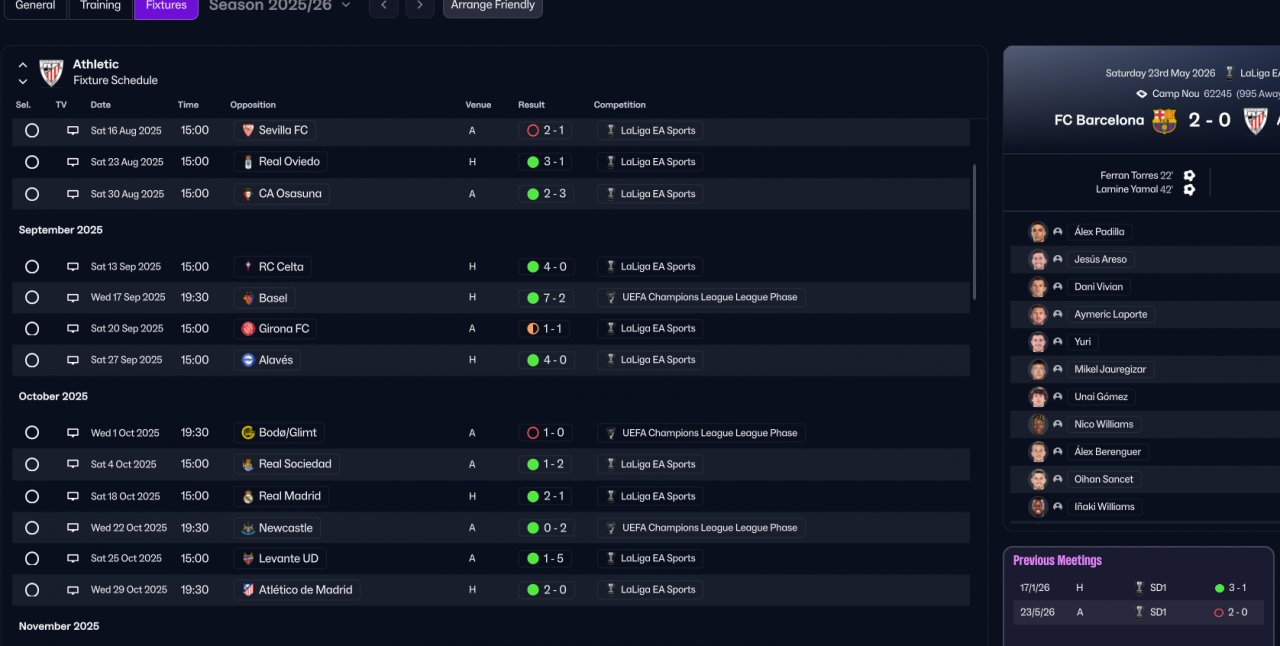Sort fixtures by Competition column header
1280x646 pixels.
click(620, 105)
